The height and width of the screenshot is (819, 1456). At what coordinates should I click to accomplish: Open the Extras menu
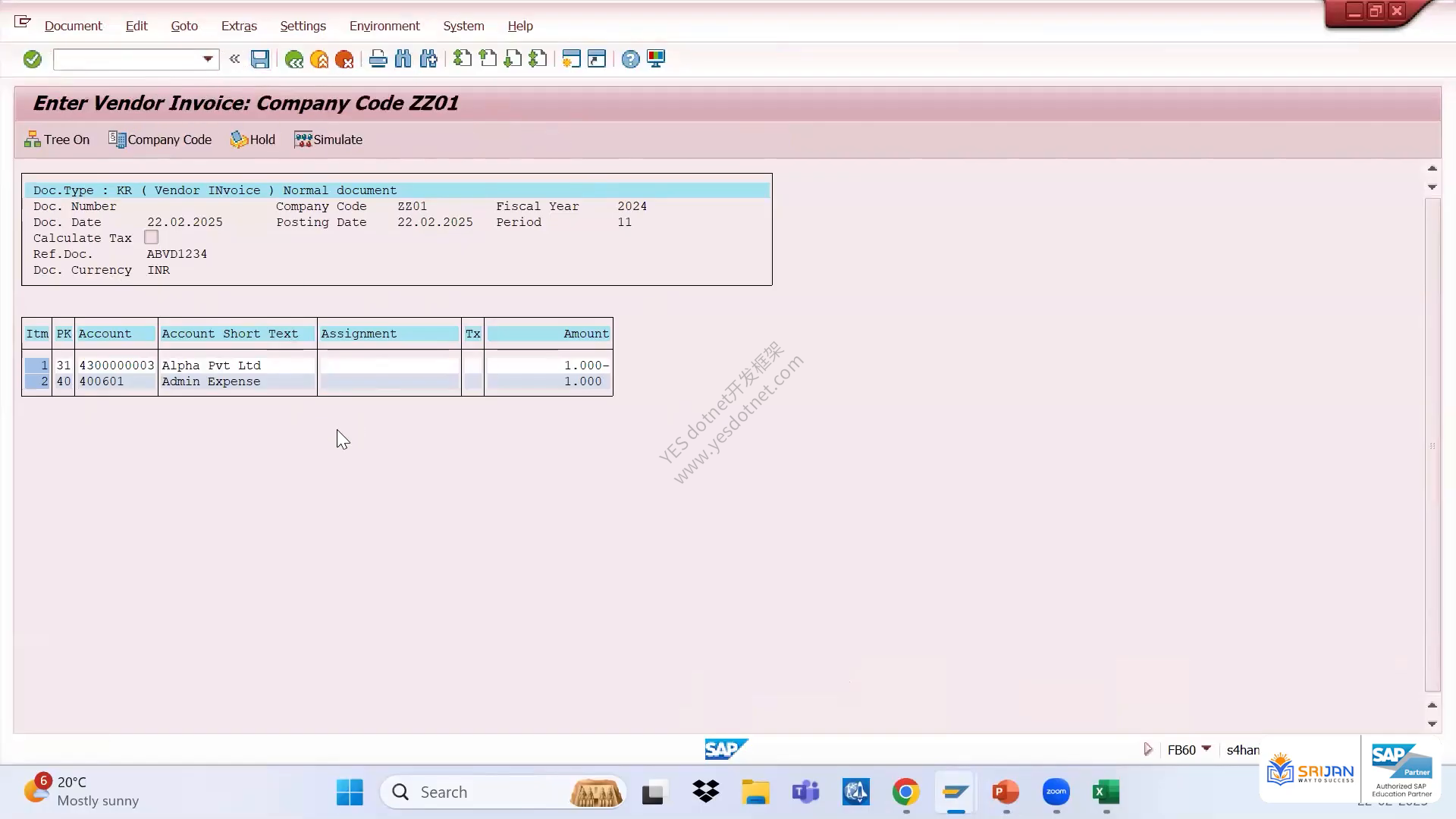239,26
